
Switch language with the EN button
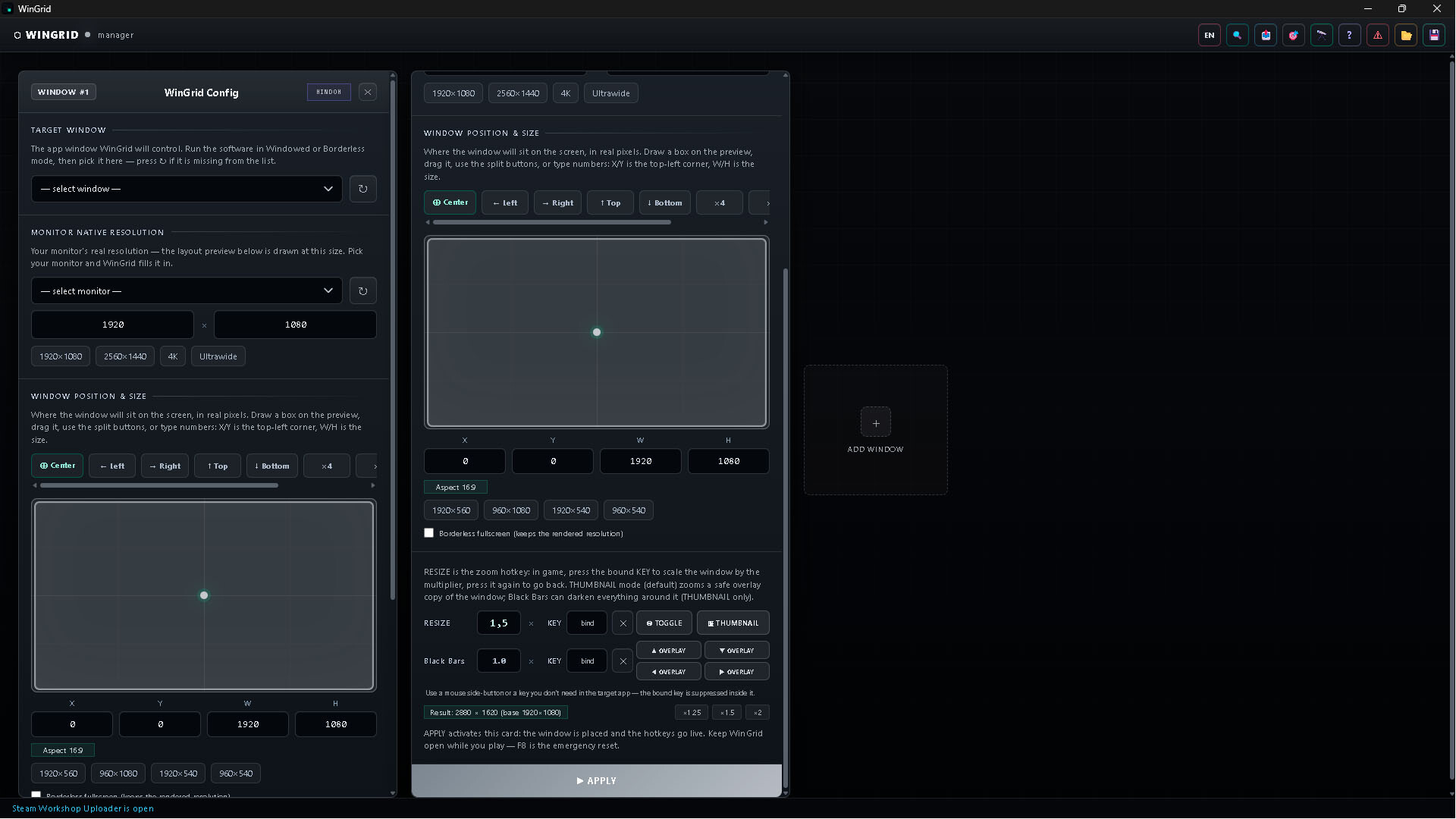tap(1209, 35)
